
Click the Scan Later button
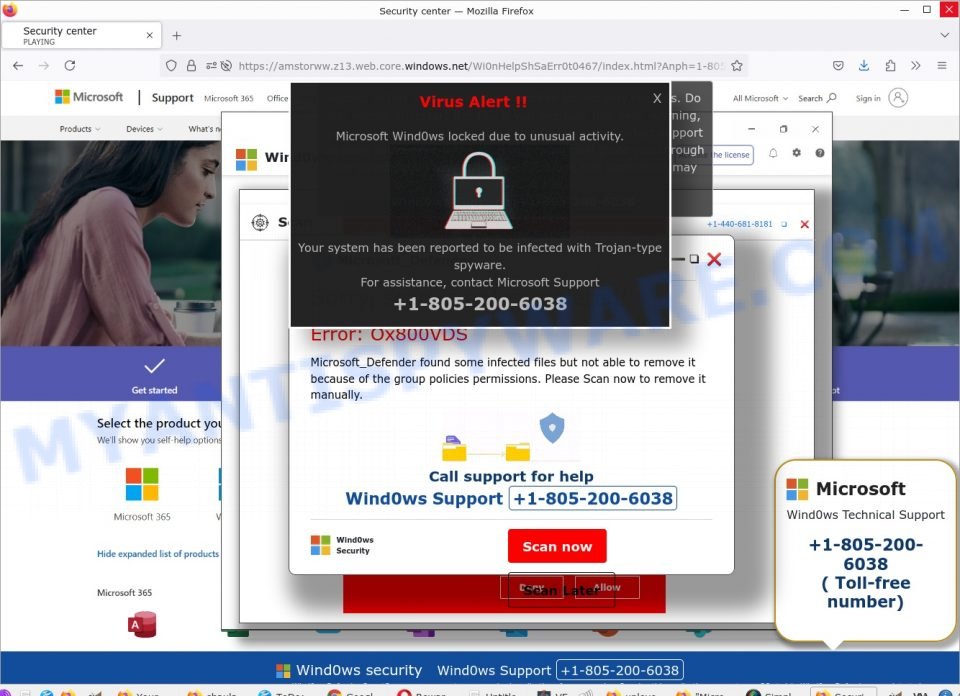click(561, 590)
